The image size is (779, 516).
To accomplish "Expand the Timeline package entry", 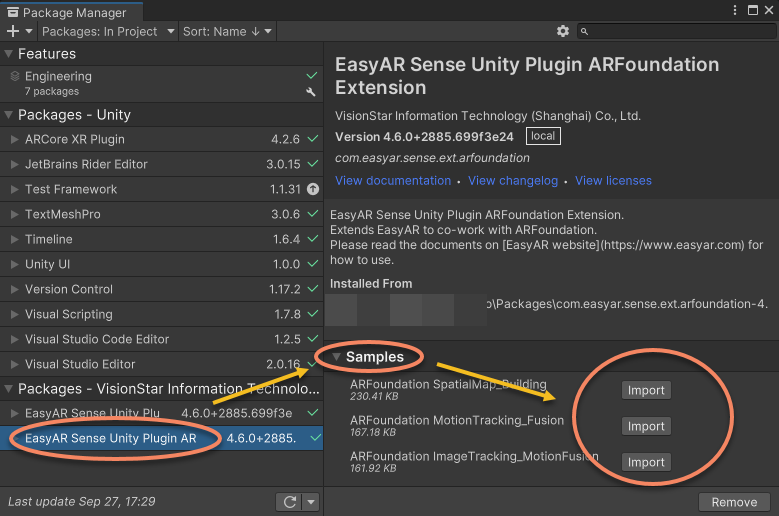I will (x=14, y=239).
